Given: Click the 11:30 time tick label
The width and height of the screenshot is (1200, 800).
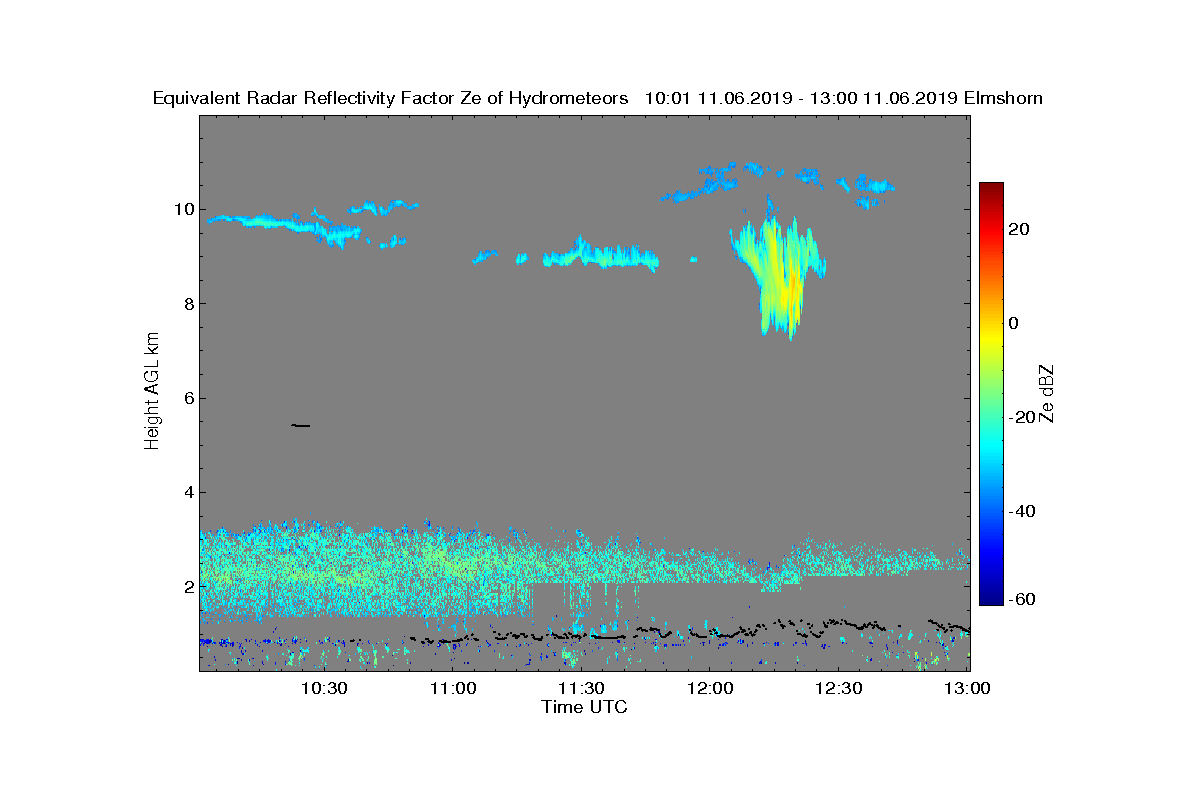Looking at the screenshot, I should [x=581, y=688].
